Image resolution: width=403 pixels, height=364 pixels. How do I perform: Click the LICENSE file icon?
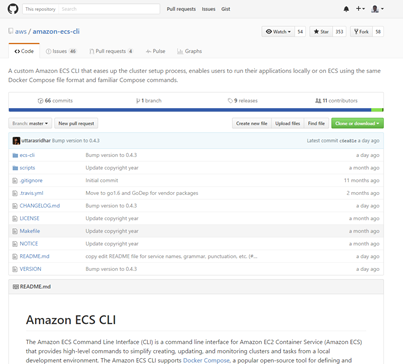[x=15, y=219]
